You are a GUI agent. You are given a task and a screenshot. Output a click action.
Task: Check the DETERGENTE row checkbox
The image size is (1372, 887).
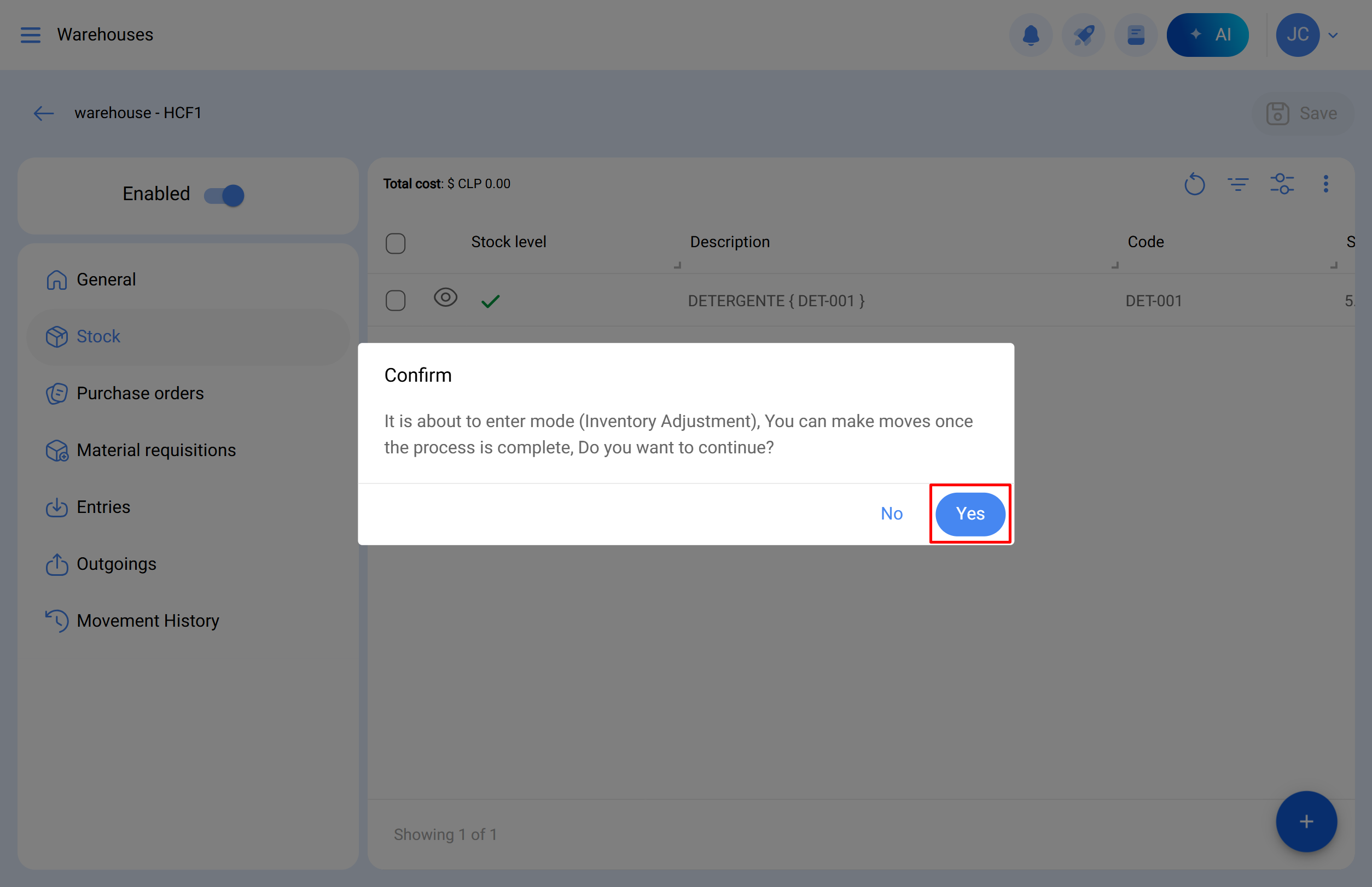396,301
